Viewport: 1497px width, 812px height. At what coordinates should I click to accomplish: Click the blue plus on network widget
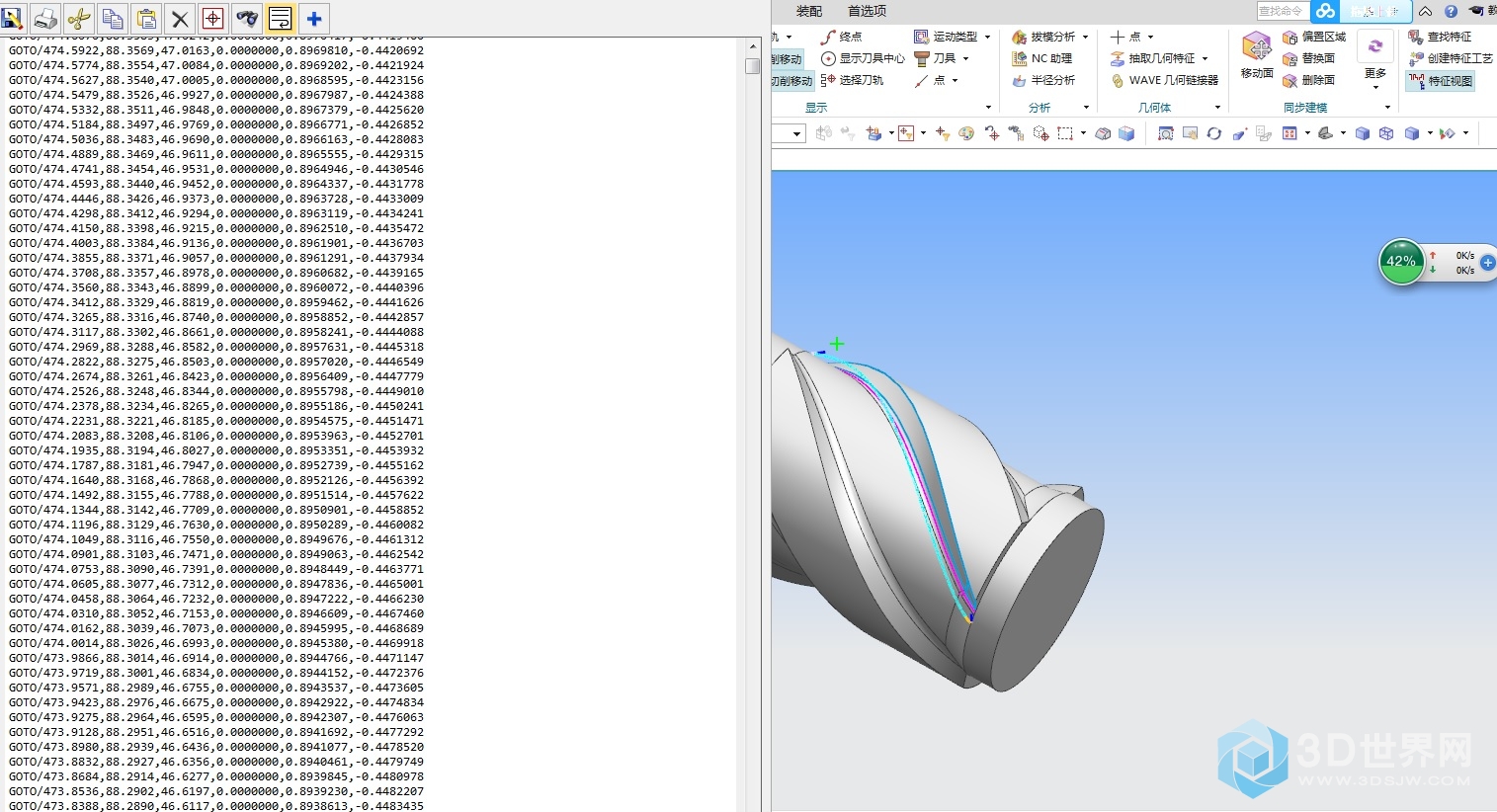[1488, 262]
